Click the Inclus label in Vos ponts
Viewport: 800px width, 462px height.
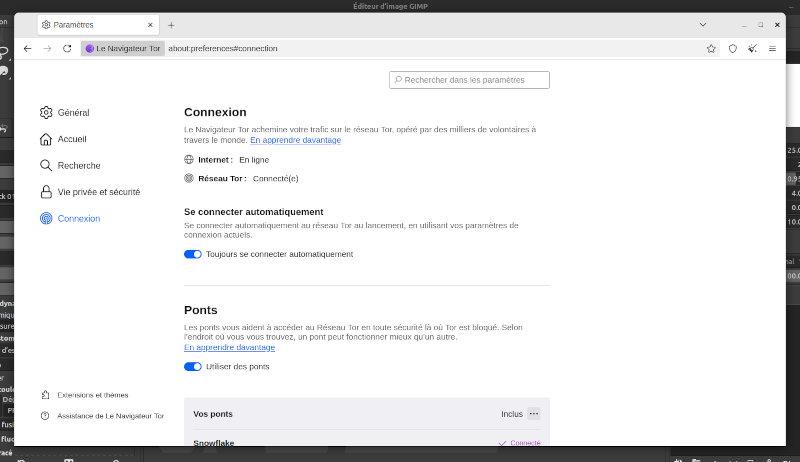[512, 414]
